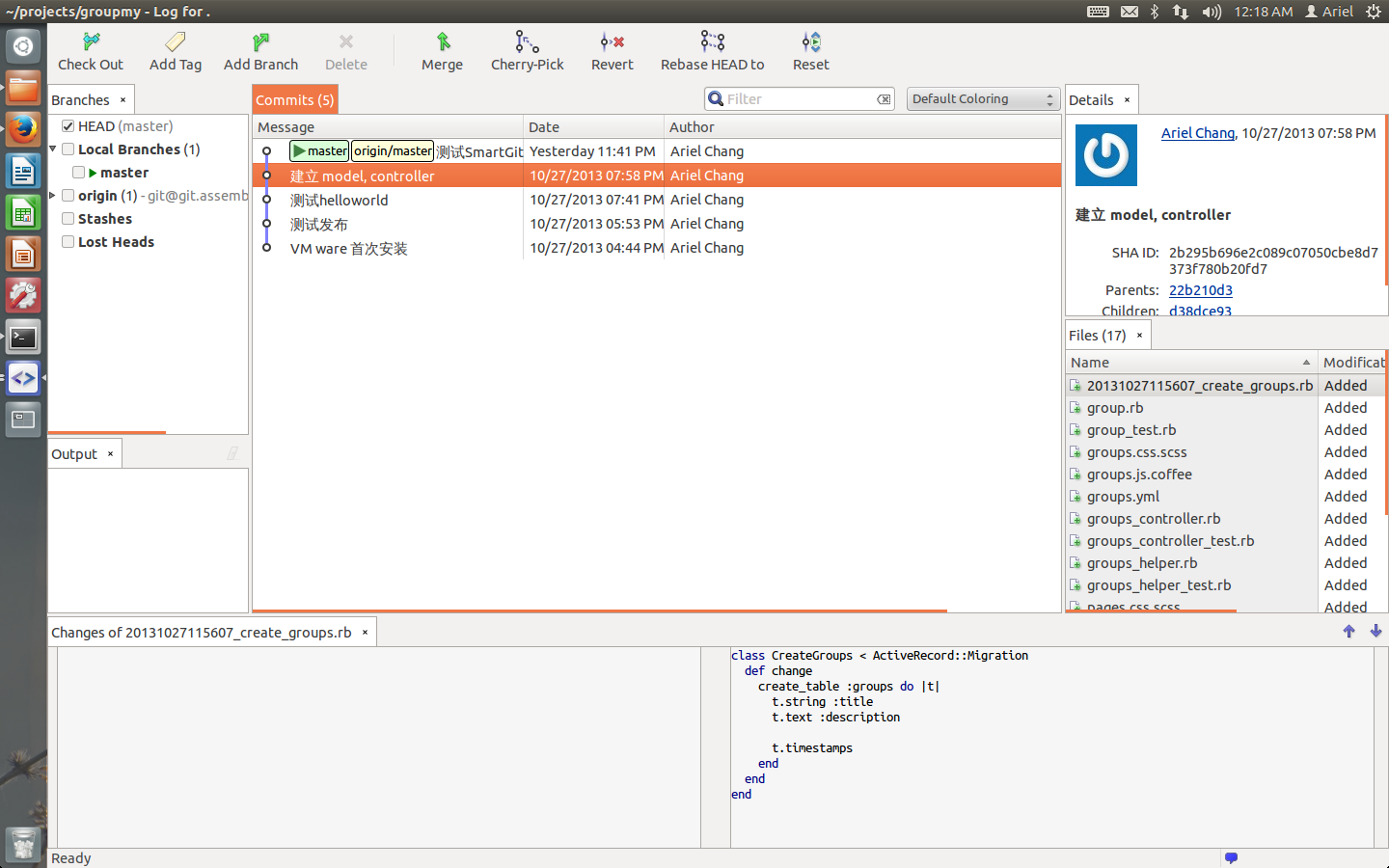The height and width of the screenshot is (868, 1389).
Task: Click the Add Tag toolbar icon
Action: pos(175,41)
